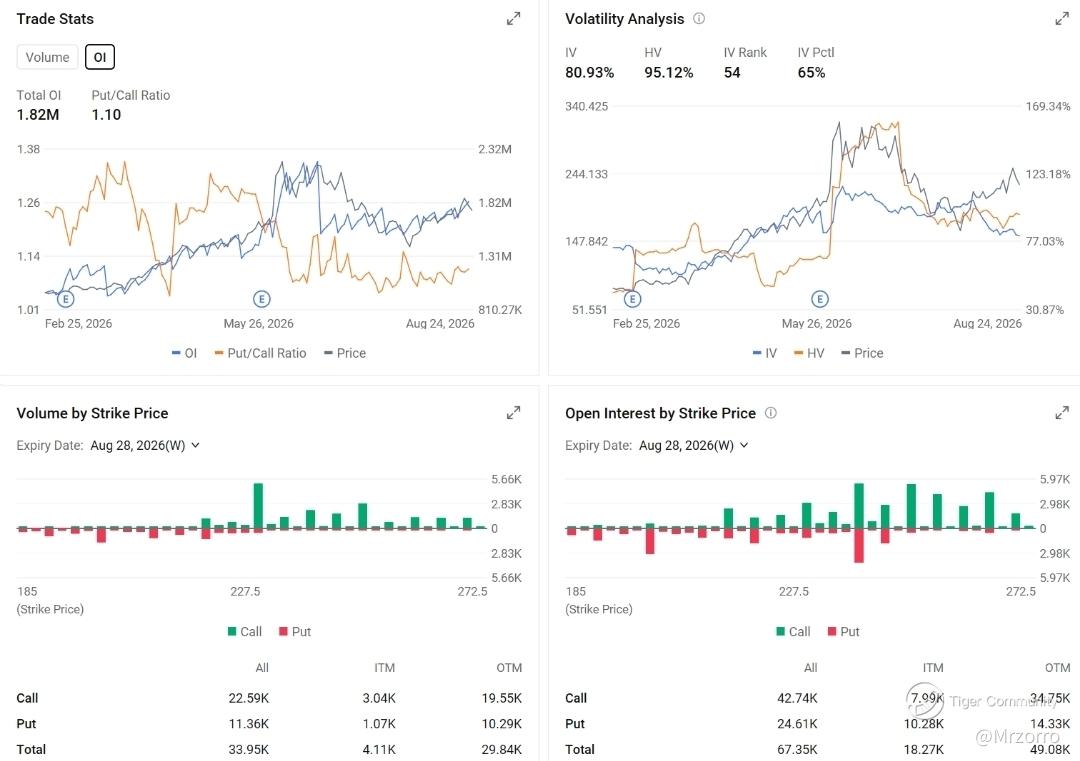The image size is (1080, 761).
Task: Click the Total ITM volume value 4.11K
Action: coord(379,749)
